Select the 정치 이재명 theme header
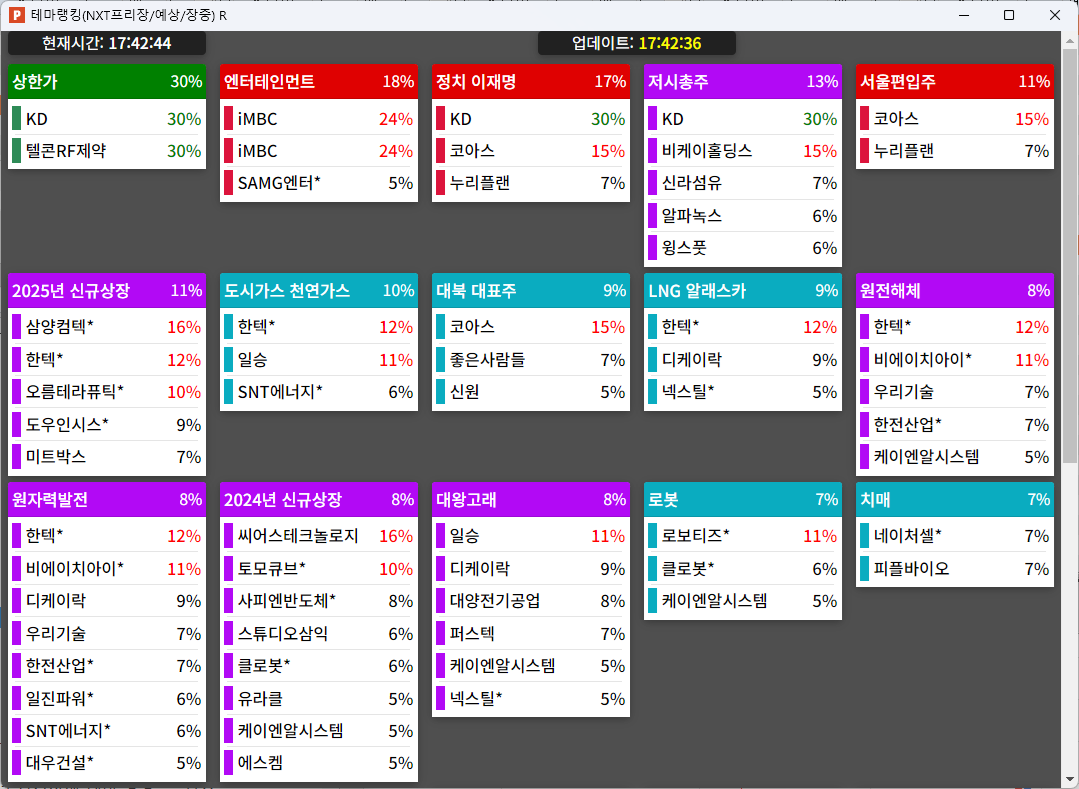This screenshot has height=789, width=1079. click(x=531, y=82)
